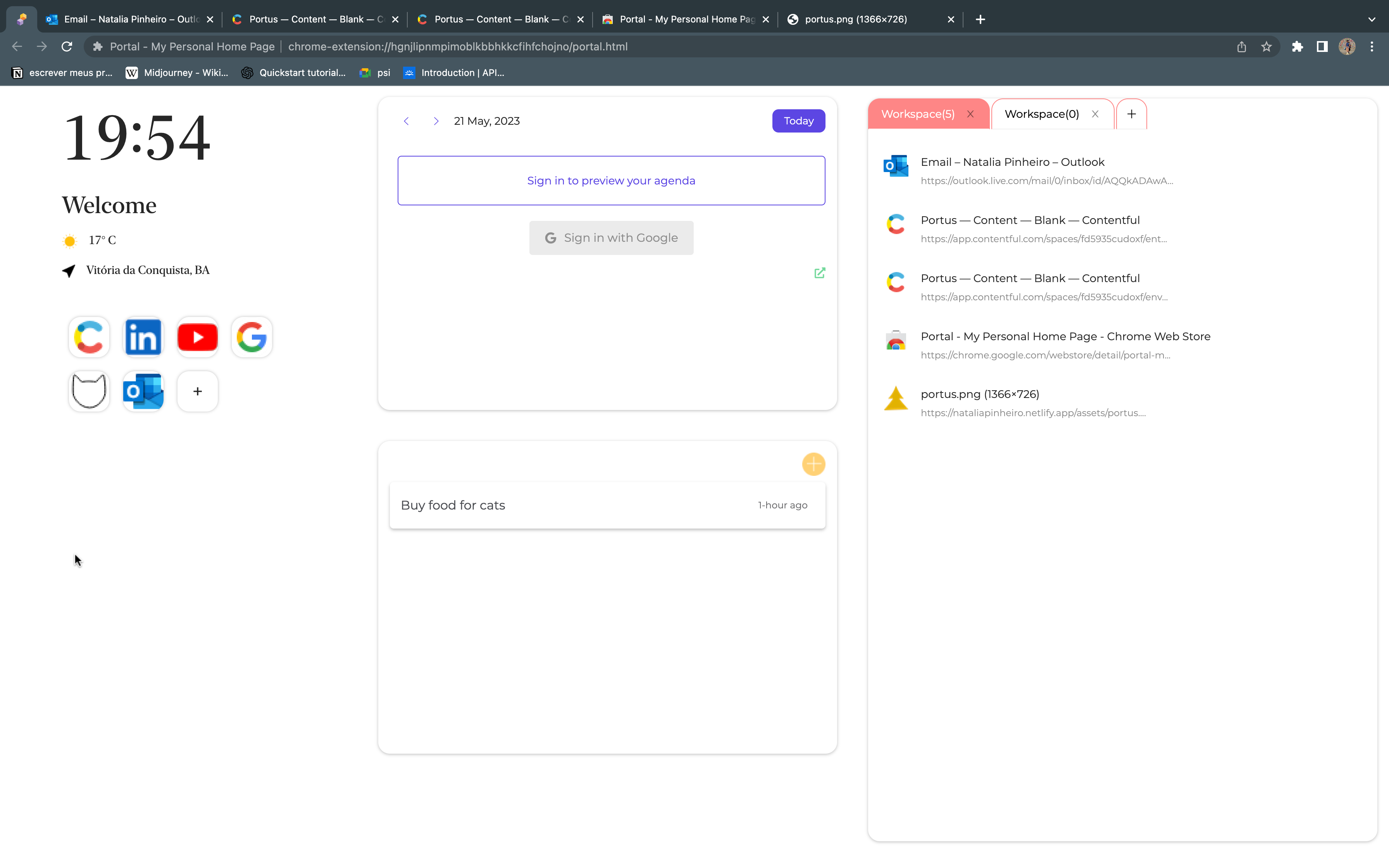
Task: Add a new shortcut tile
Action: coord(197,391)
